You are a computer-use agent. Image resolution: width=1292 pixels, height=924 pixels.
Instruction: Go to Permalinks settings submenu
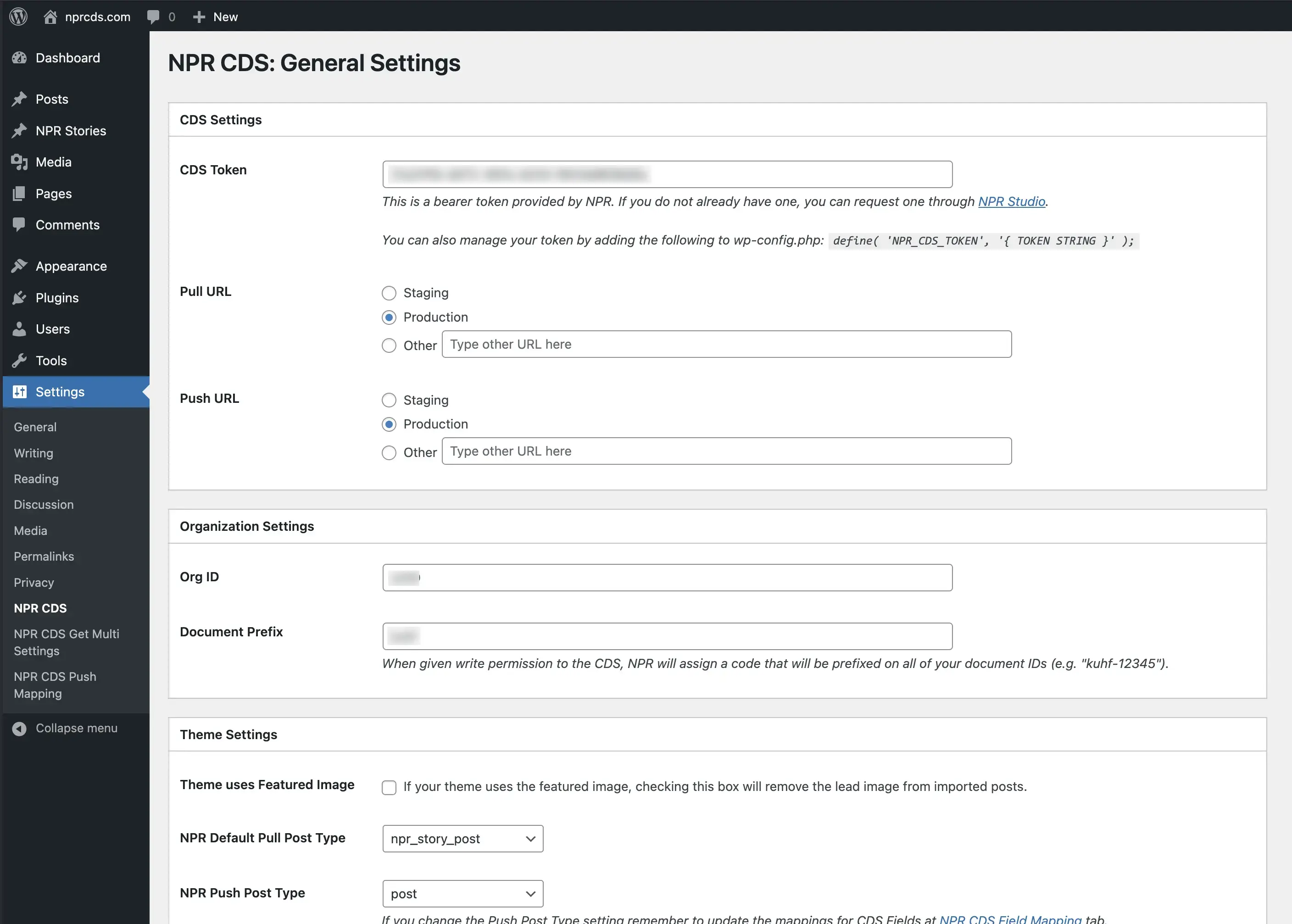click(44, 557)
